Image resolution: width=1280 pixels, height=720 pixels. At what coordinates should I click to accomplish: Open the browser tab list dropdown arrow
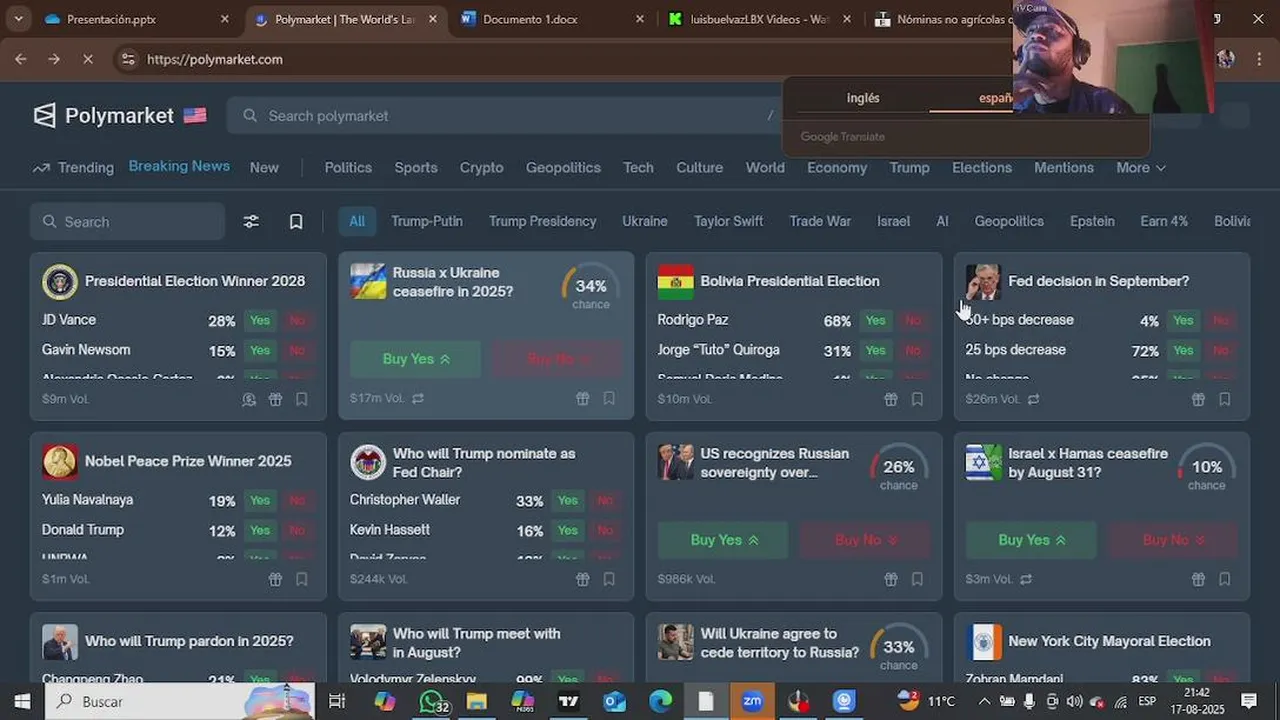pos(19,19)
